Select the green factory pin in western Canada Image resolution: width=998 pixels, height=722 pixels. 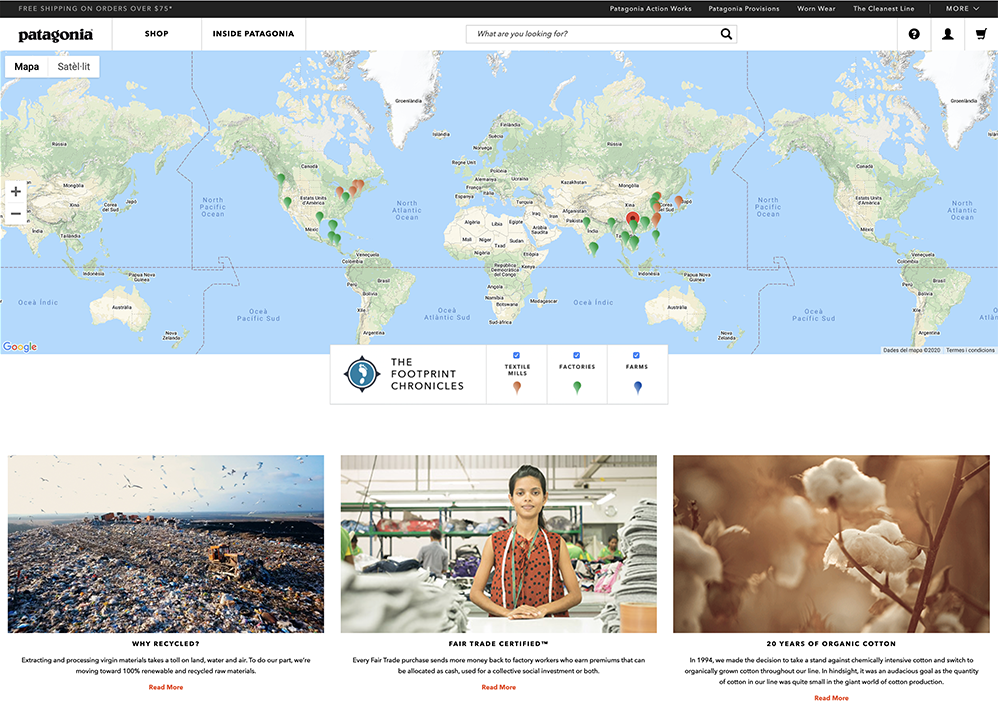pos(281,178)
